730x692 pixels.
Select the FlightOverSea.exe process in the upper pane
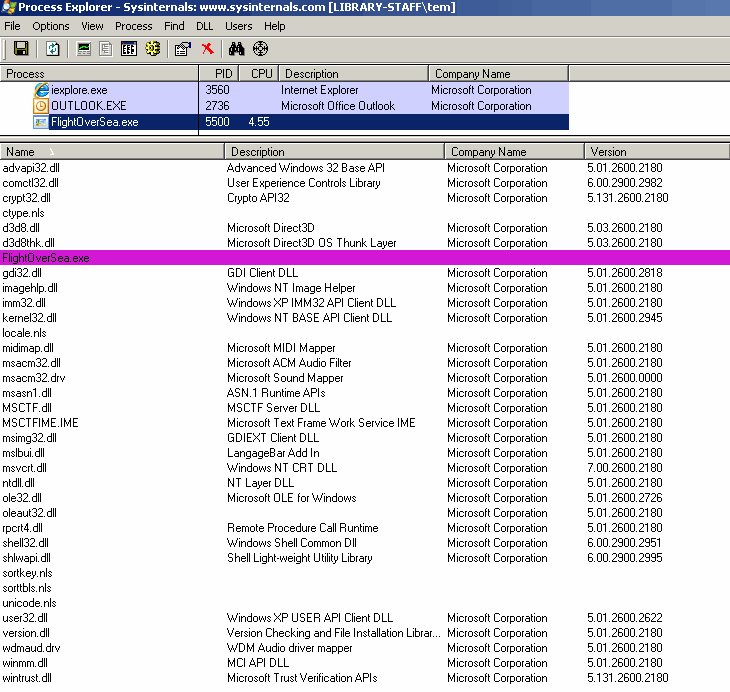[x=284, y=122]
